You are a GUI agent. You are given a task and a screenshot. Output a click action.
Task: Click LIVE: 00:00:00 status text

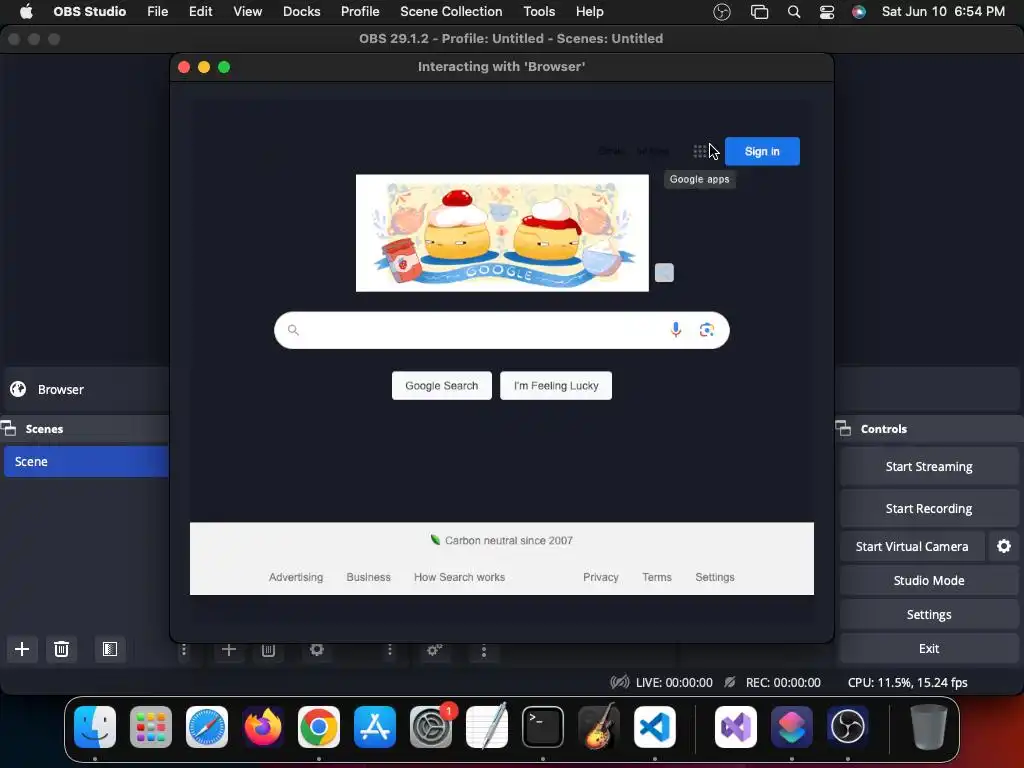674,682
